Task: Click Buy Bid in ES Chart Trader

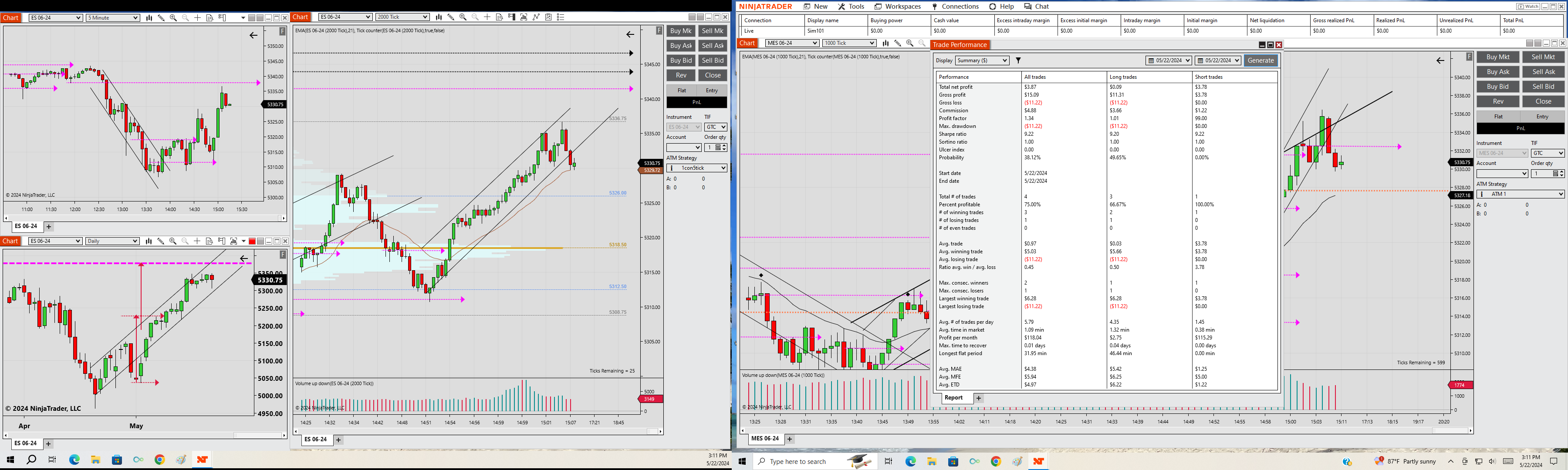Action: [x=681, y=61]
